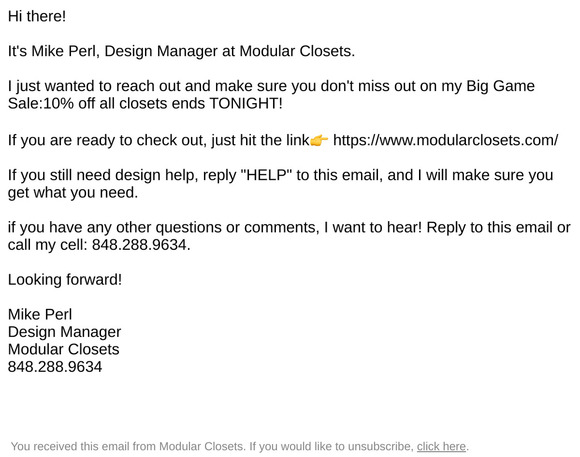The width and height of the screenshot is (580, 457).
Task: Click 'Mike Perl' in the signature block
Action: pyautogui.click(x=40, y=314)
